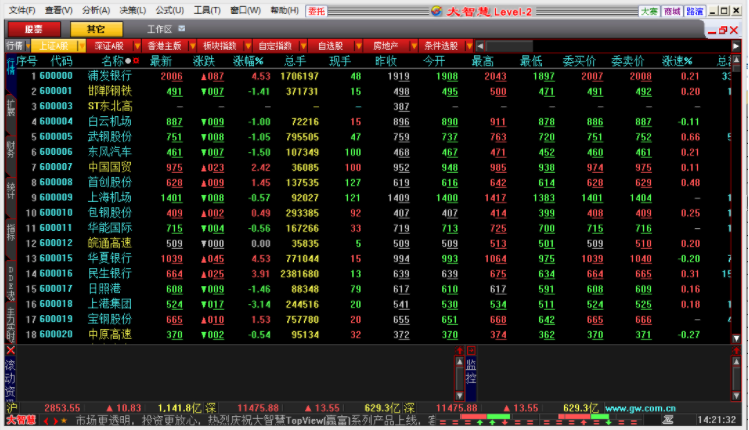Switch to the yellow 其它 tab

(x=96, y=30)
